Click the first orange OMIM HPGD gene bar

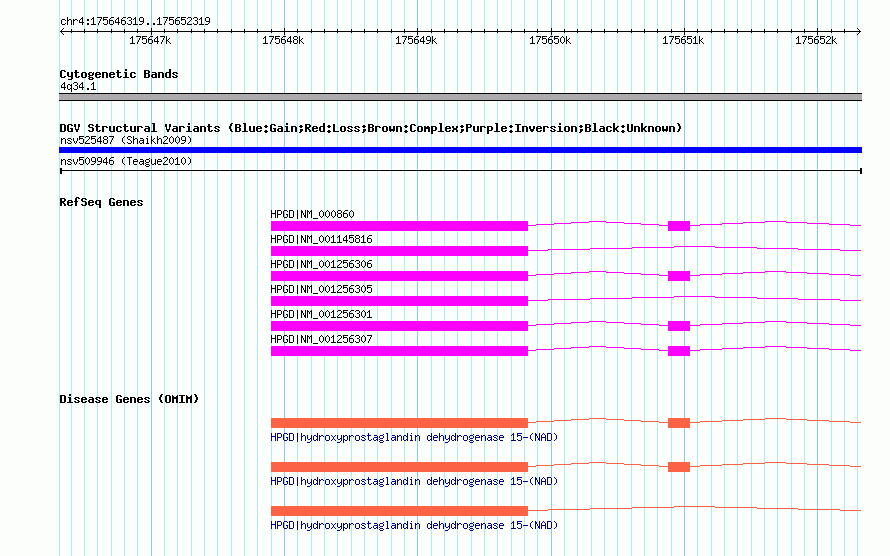pos(399,423)
